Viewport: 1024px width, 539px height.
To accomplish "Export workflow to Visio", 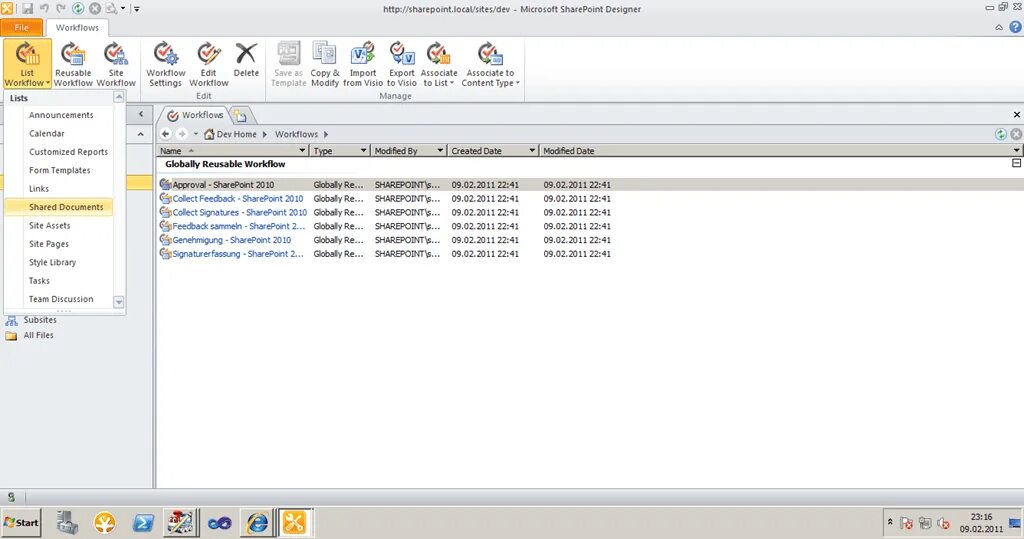I will pyautogui.click(x=402, y=64).
